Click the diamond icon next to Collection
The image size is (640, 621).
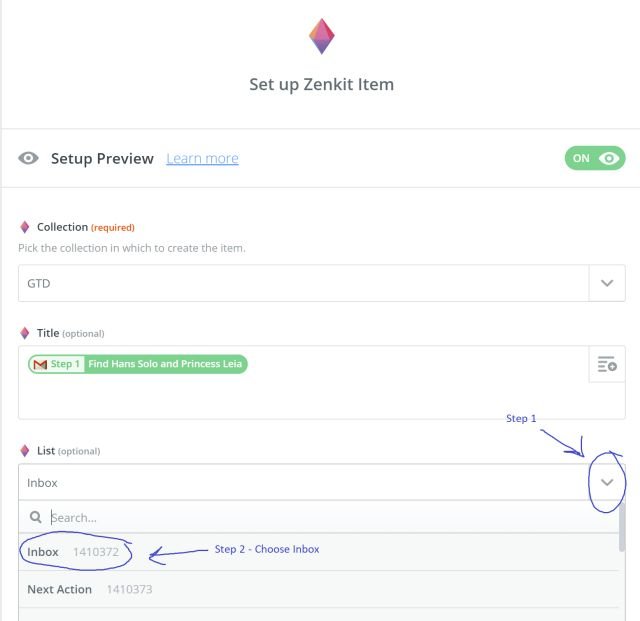pos(24,227)
